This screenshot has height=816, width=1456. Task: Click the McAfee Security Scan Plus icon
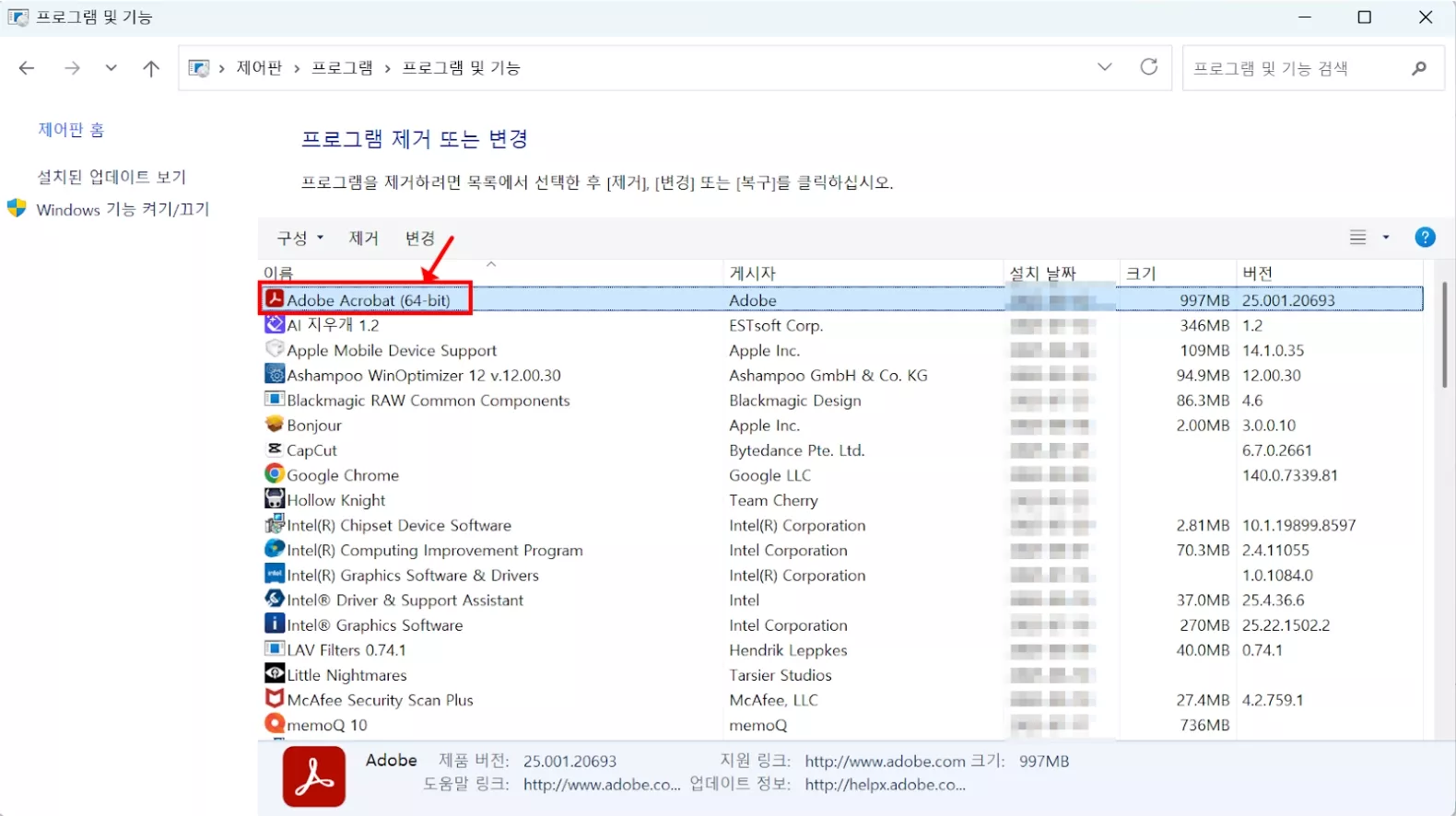[x=274, y=698]
